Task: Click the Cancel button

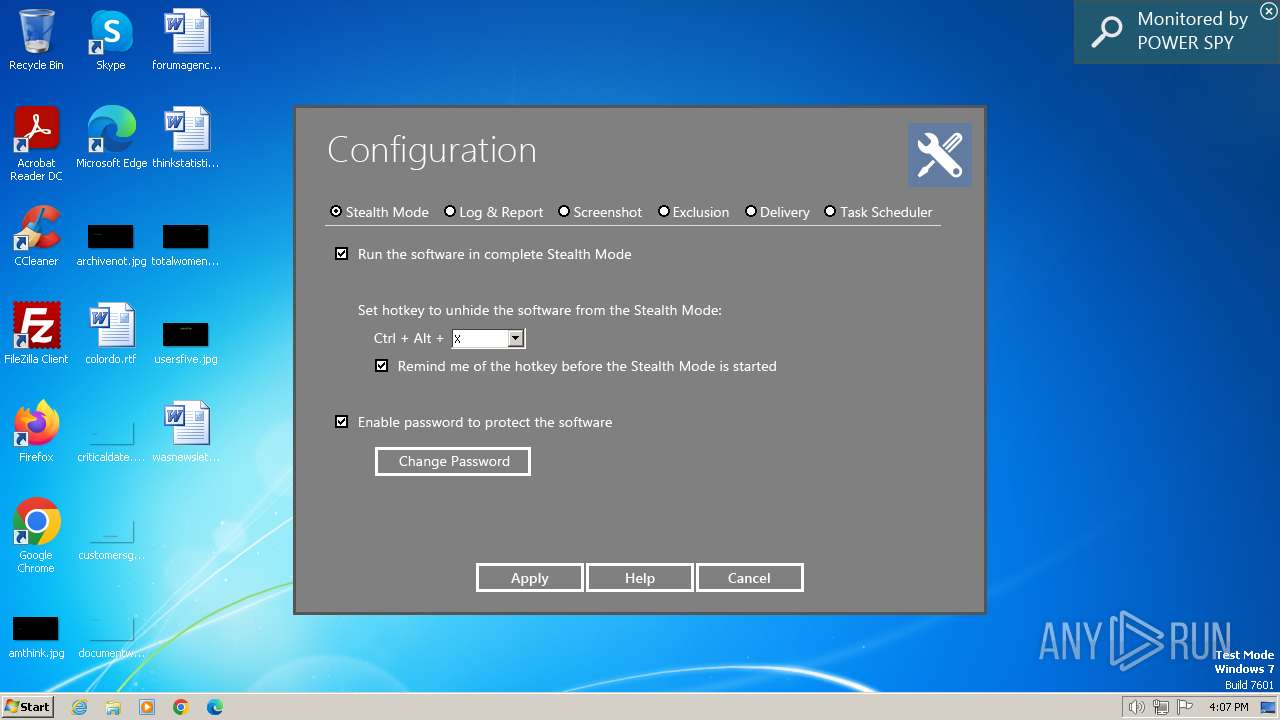Action: click(x=749, y=578)
